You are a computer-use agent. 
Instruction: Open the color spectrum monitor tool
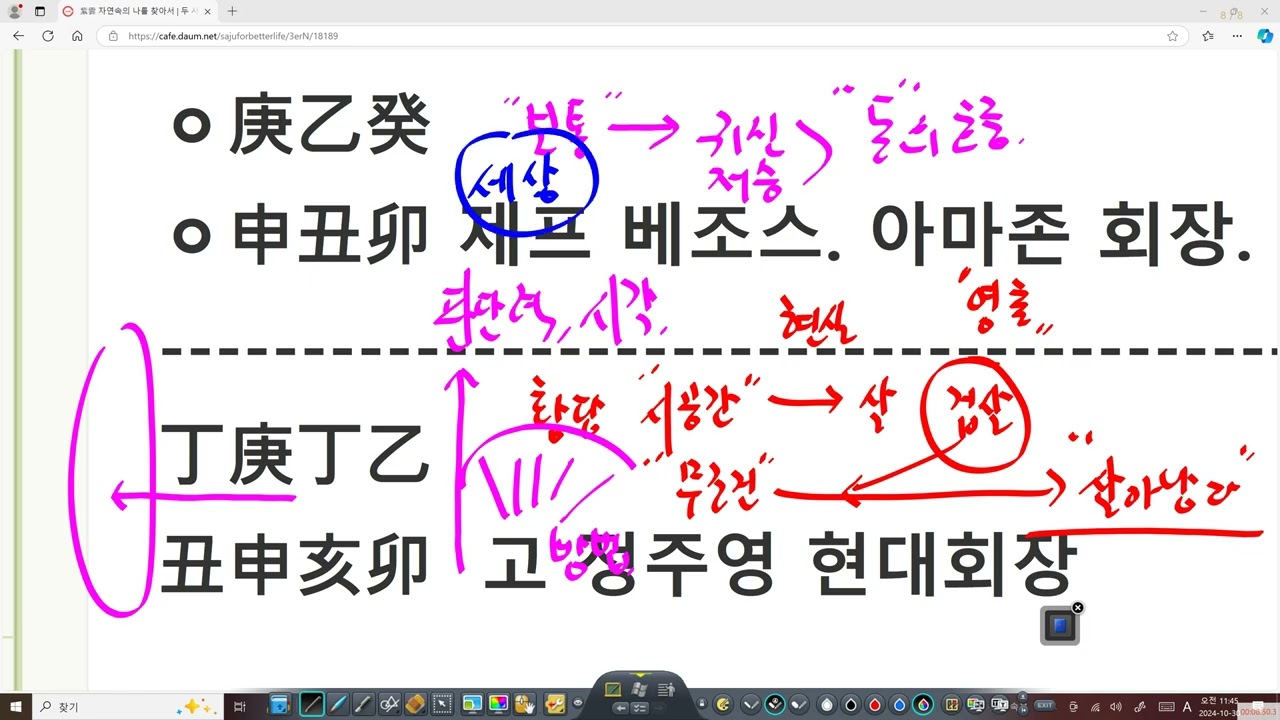(499, 705)
